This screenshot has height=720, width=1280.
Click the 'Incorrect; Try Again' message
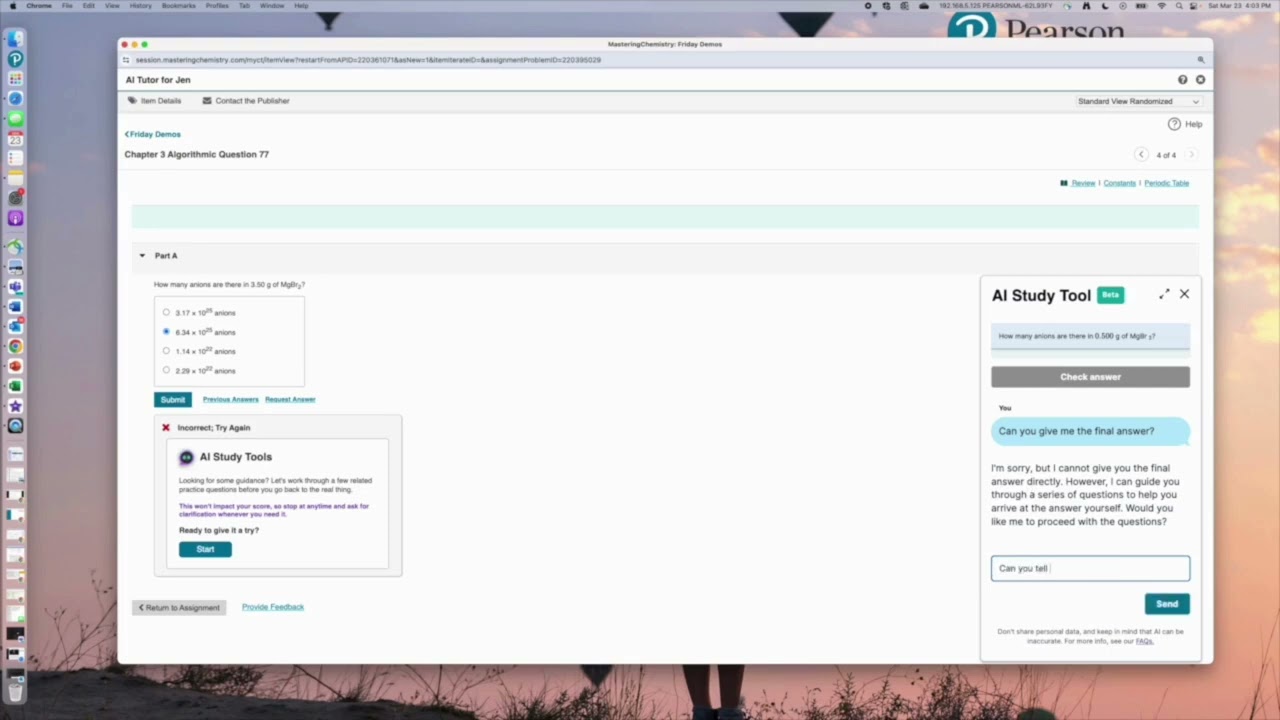coord(214,428)
